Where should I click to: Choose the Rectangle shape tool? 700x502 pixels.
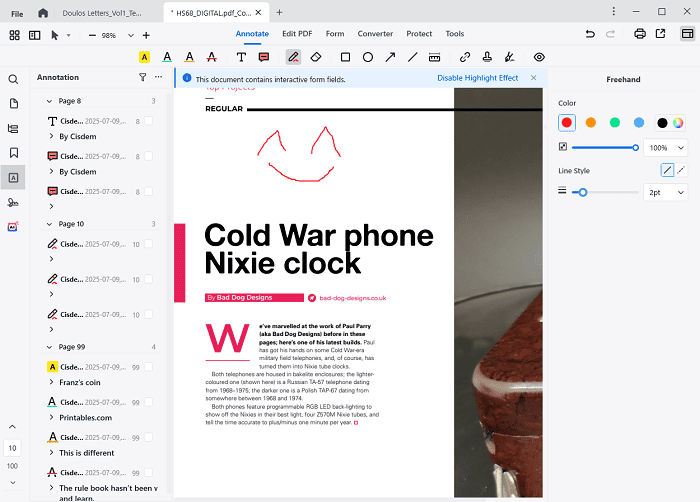(x=345, y=57)
